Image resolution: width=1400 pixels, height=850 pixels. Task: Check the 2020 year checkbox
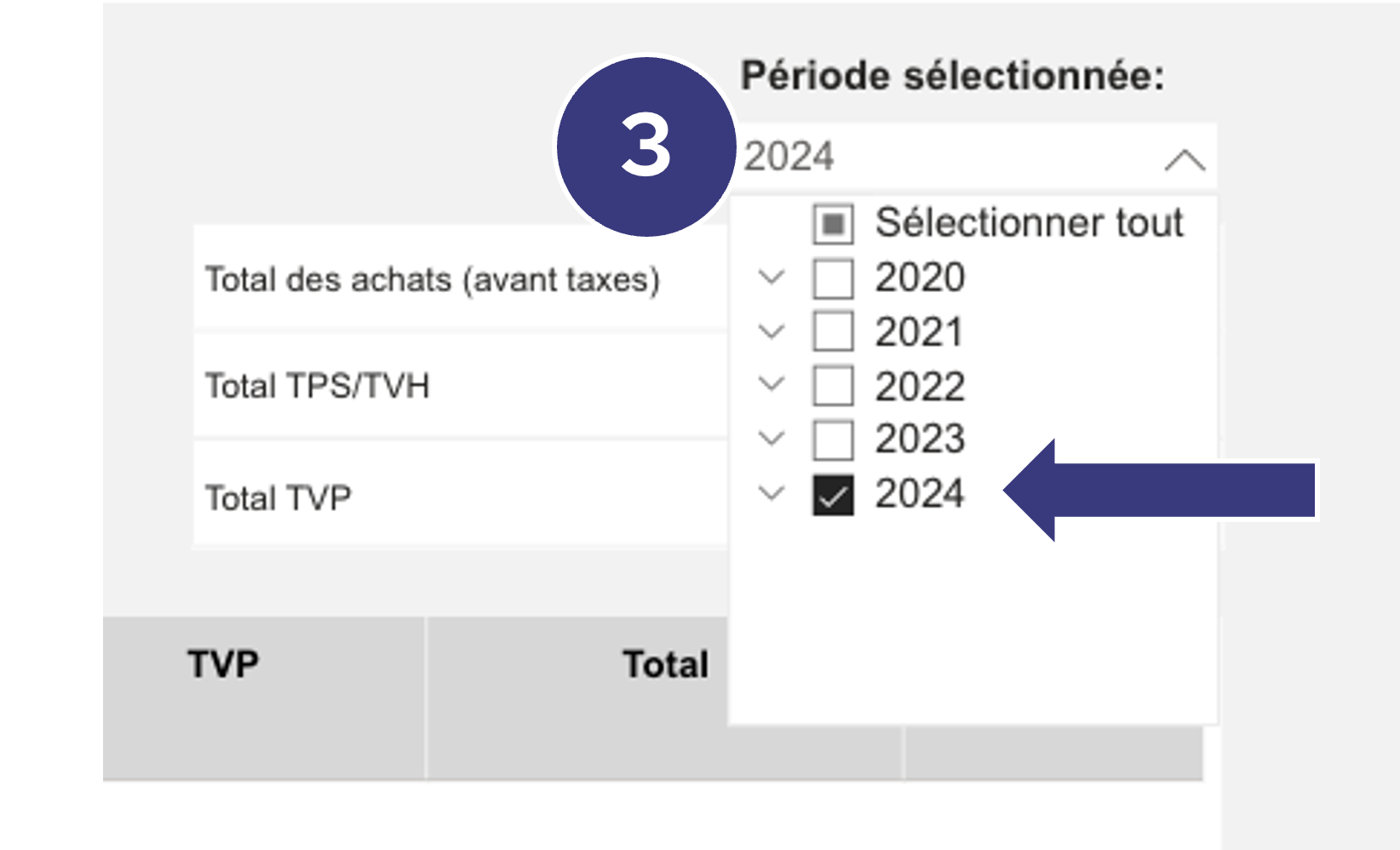tap(833, 279)
